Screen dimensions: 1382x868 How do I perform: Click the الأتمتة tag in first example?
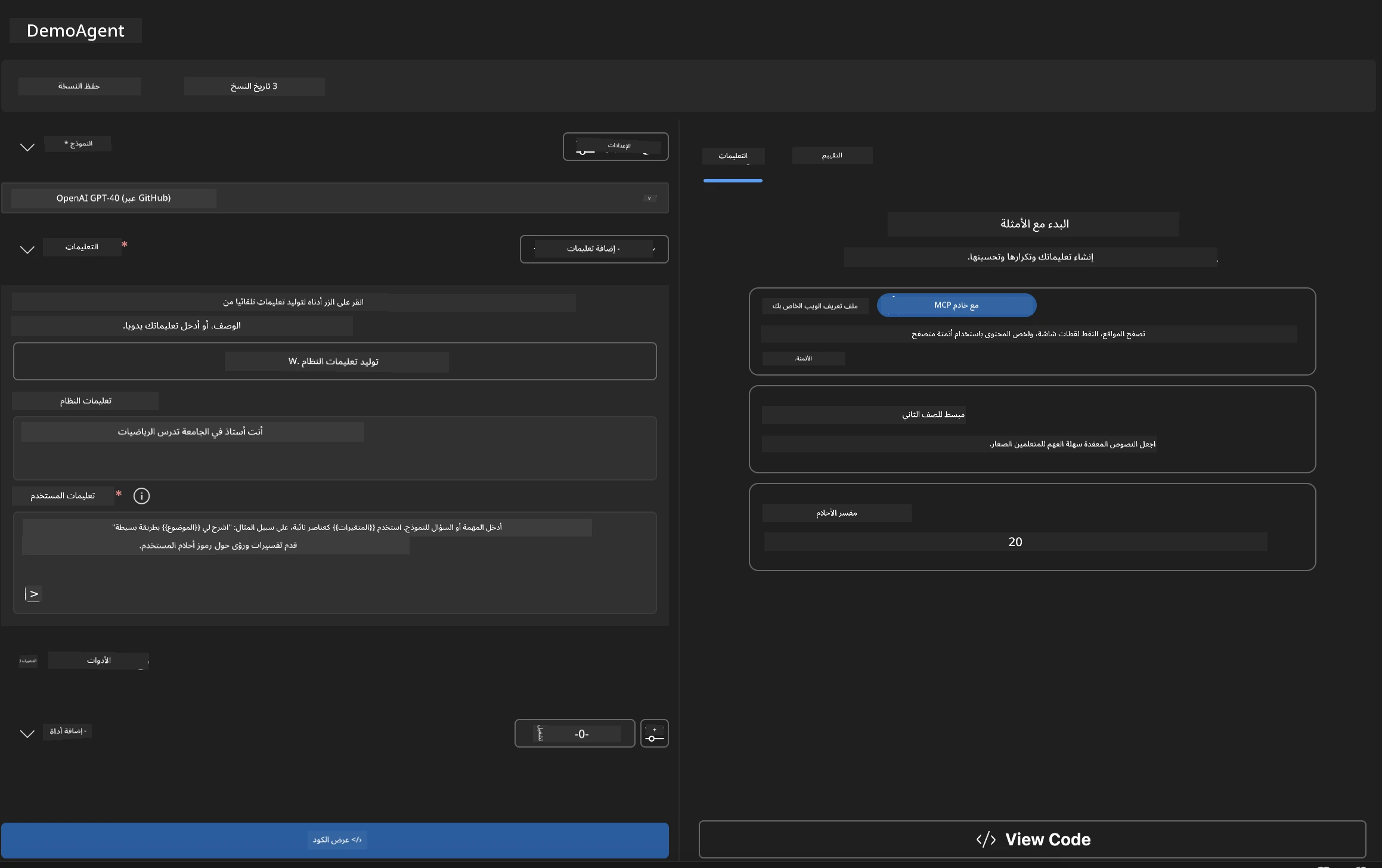(803, 359)
